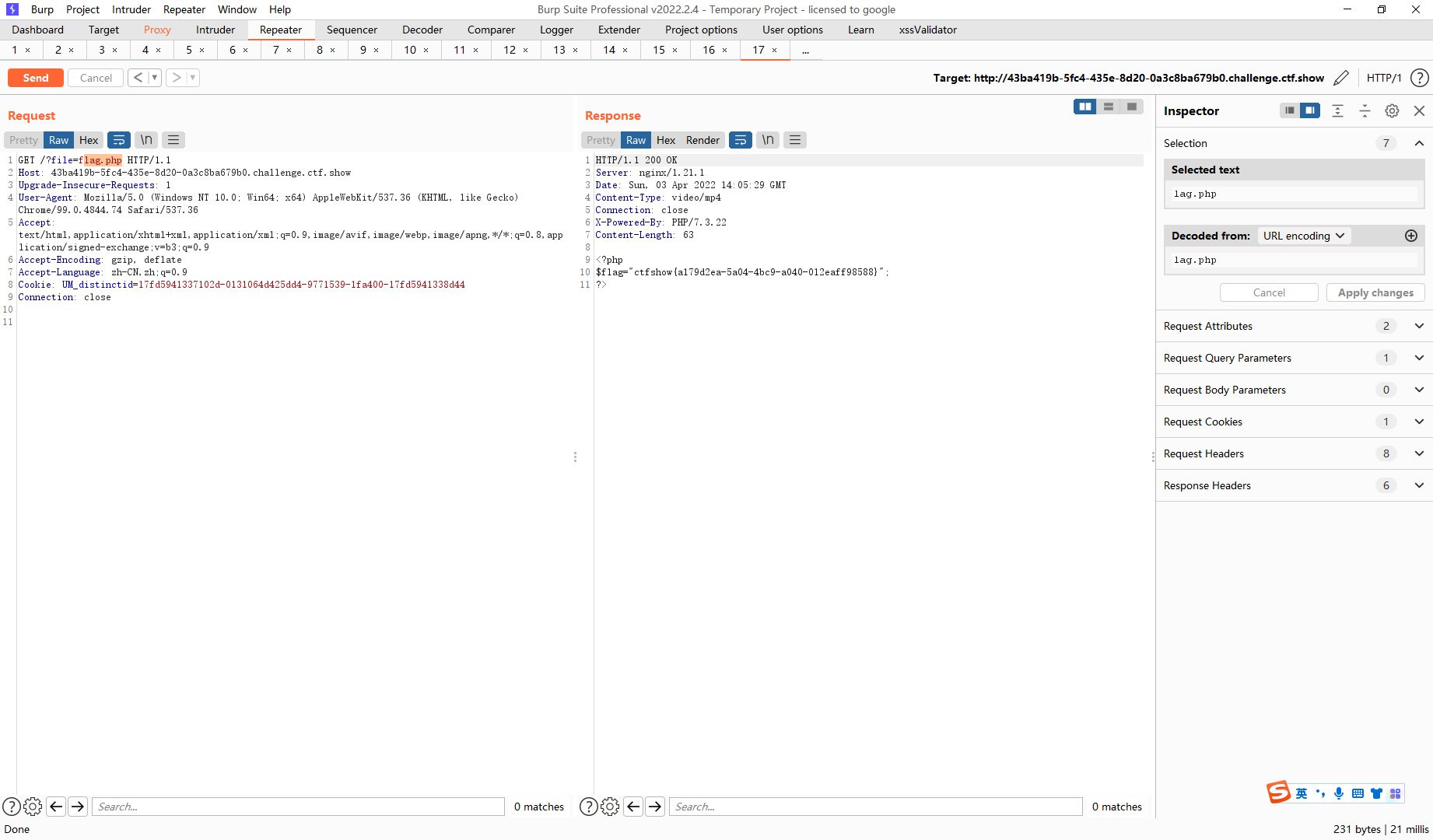
Task: Click Sogou microphone voice input icon
Action: click(1339, 793)
